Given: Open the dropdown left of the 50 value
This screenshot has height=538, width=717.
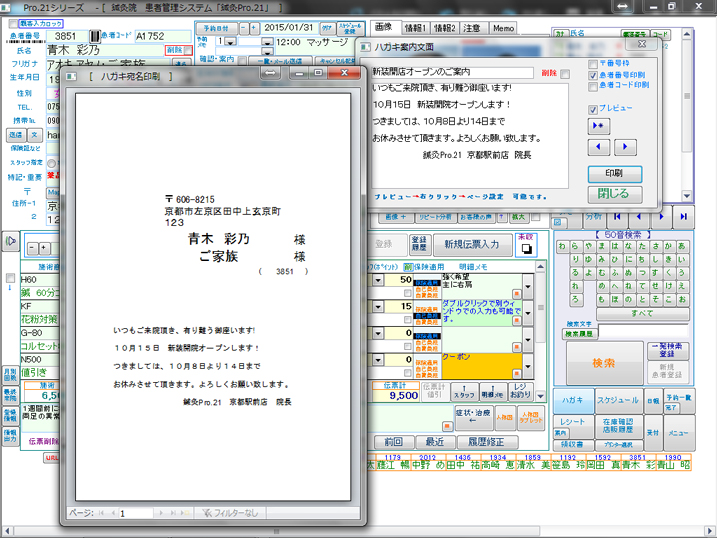Looking at the screenshot, I should [x=378, y=280].
